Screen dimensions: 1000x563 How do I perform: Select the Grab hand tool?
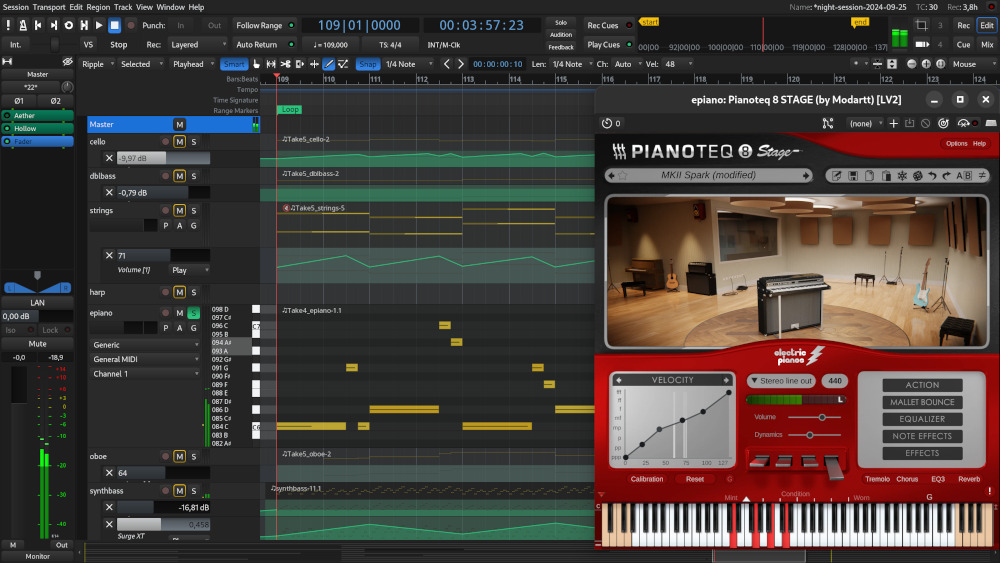coord(256,64)
